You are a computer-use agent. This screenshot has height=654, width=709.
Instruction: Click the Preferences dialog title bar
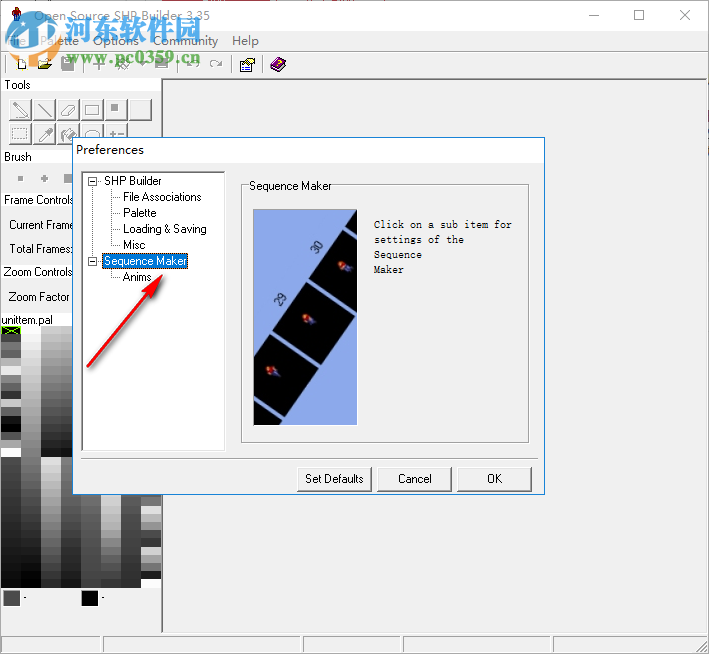pos(308,150)
